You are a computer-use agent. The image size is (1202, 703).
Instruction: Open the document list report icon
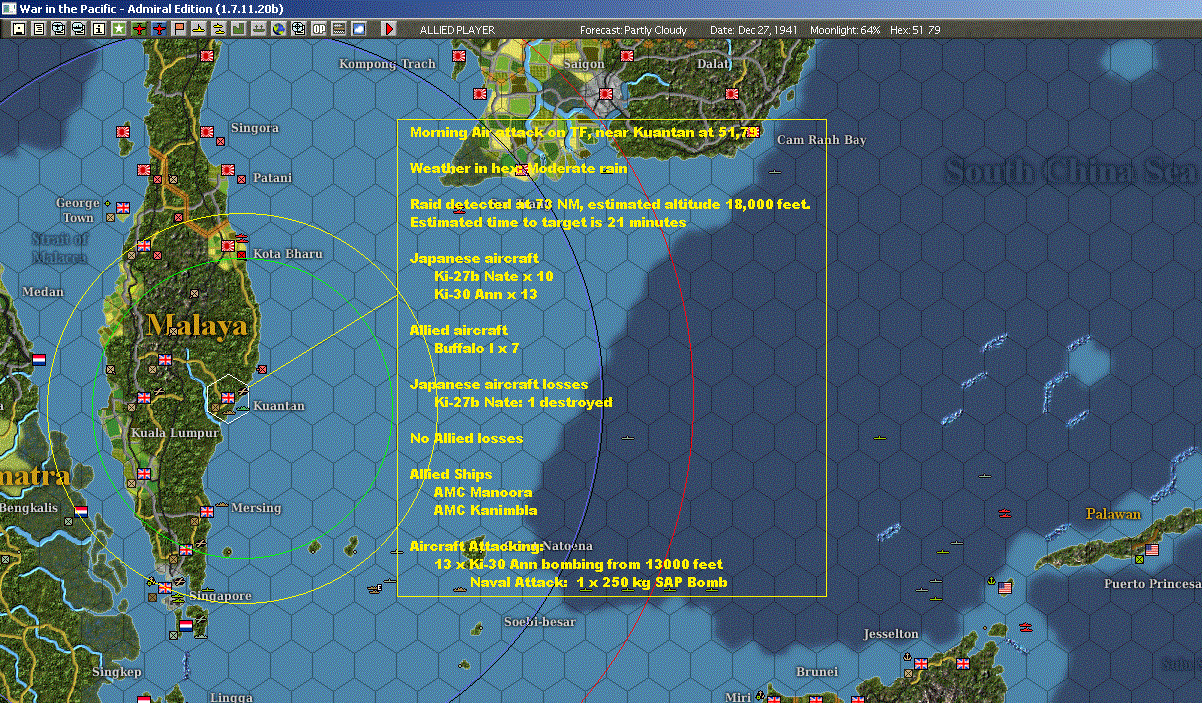pyautogui.click(x=39, y=29)
